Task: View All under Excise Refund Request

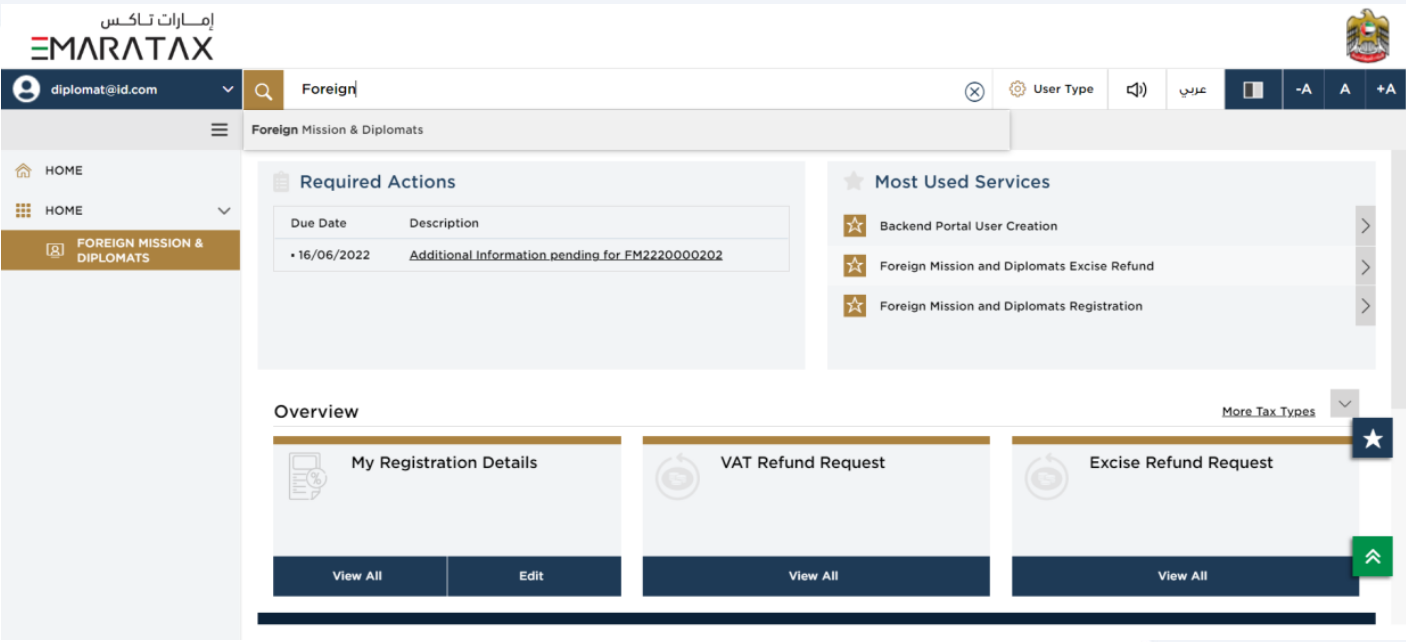Action: pyautogui.click(x=1185, y=576)
